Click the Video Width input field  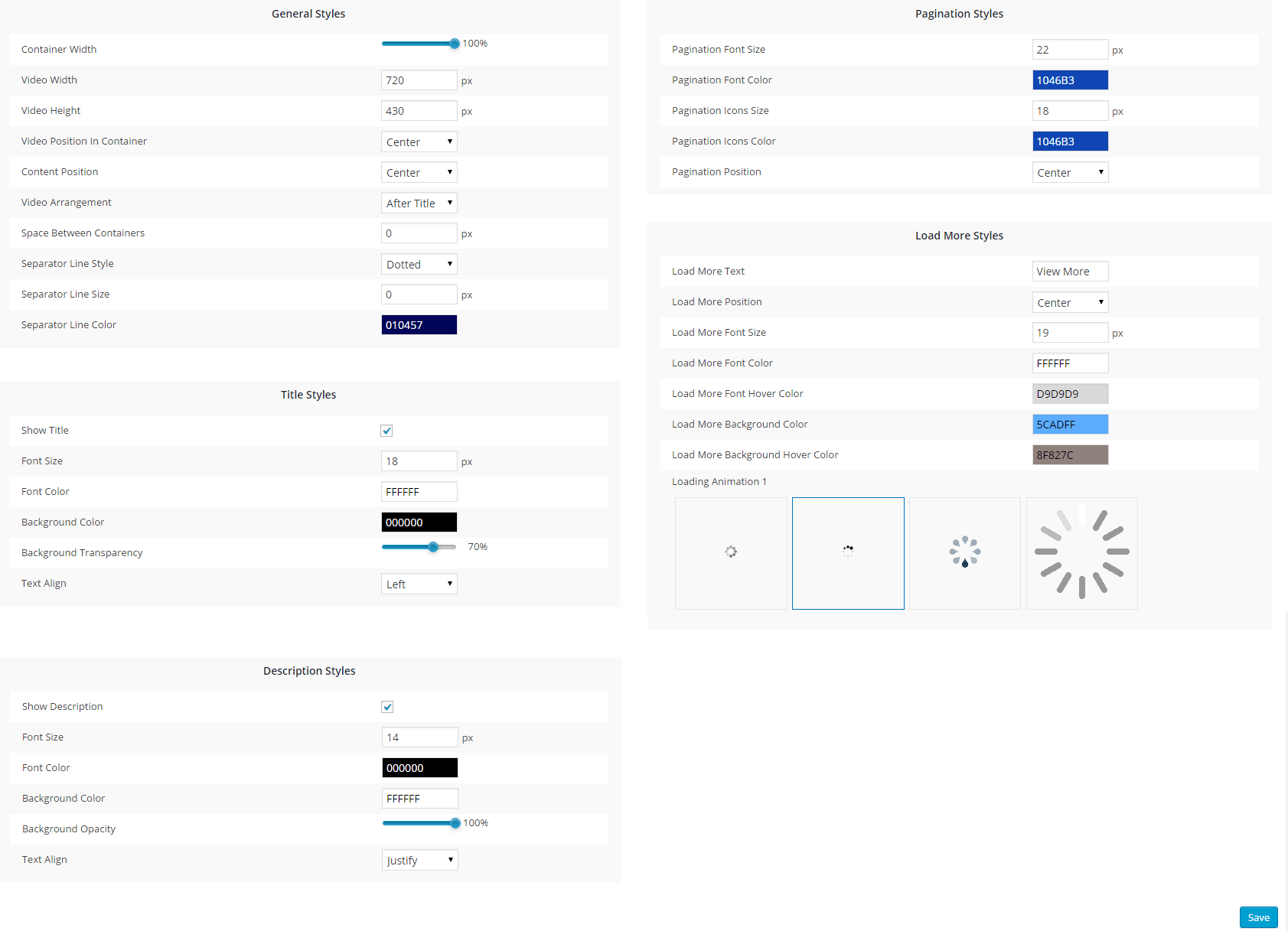pyautogui.click(x=419, y=80)
